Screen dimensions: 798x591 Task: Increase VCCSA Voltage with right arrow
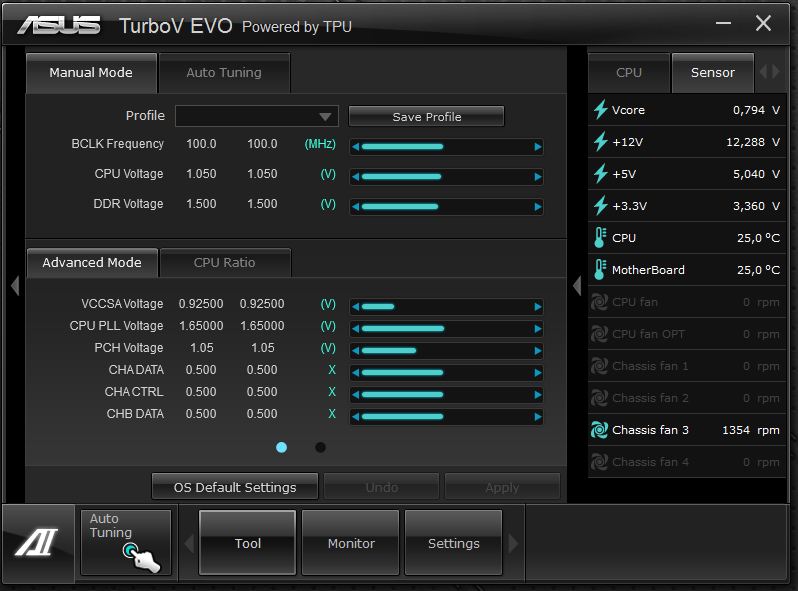point(537,307)
